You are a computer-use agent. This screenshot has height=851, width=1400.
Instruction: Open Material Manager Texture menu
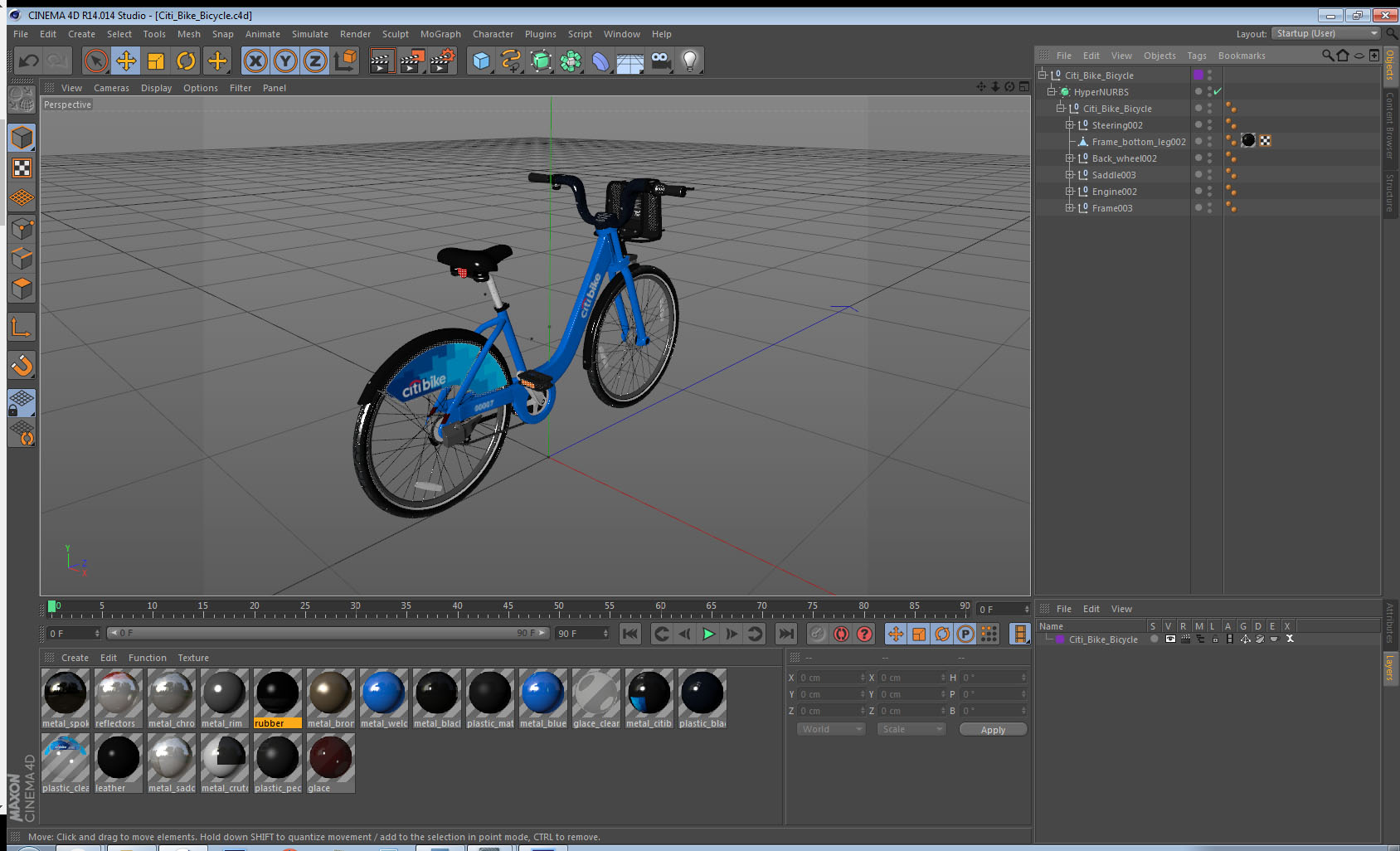(x=193, y=658)
